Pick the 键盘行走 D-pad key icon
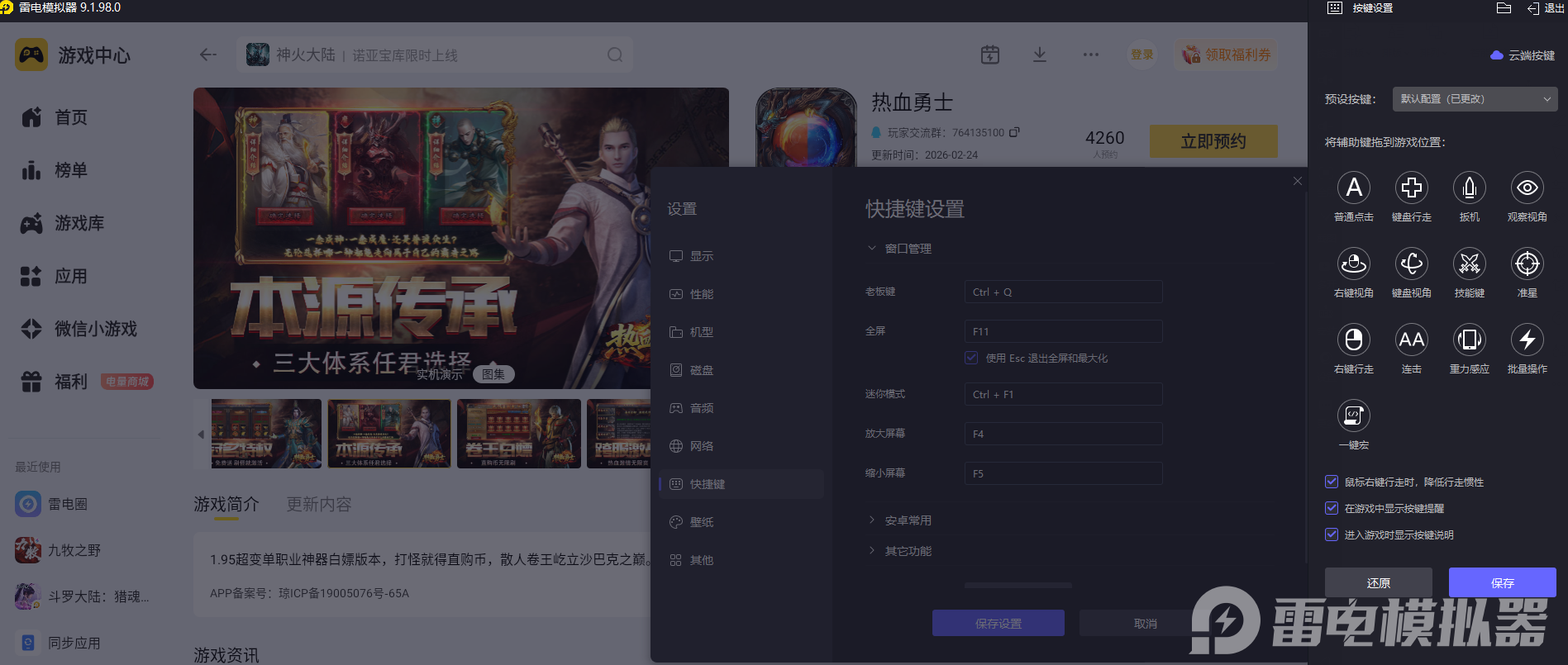 click(1412, 188)
